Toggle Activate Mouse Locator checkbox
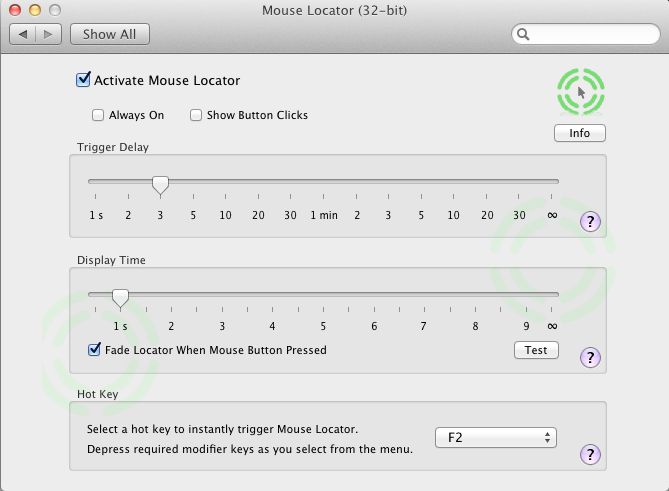Image resolution: width=669 pixels, height=491 pixels. pos(83,79)
